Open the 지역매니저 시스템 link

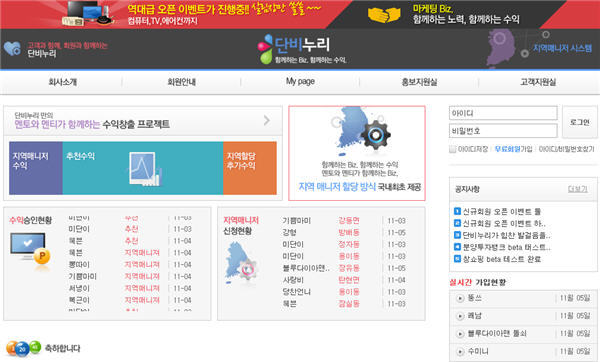pyautogui.click(x=562, y=48)
